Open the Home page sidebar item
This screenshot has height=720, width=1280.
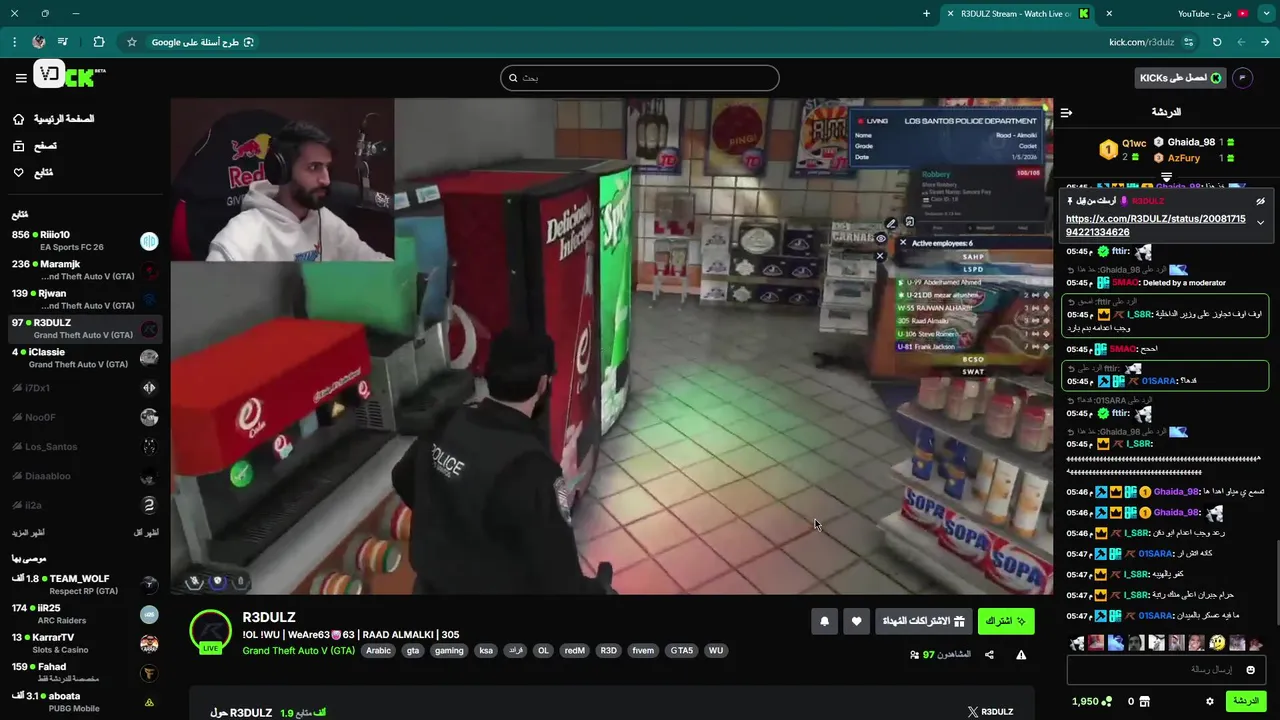(x=53, y=119)
